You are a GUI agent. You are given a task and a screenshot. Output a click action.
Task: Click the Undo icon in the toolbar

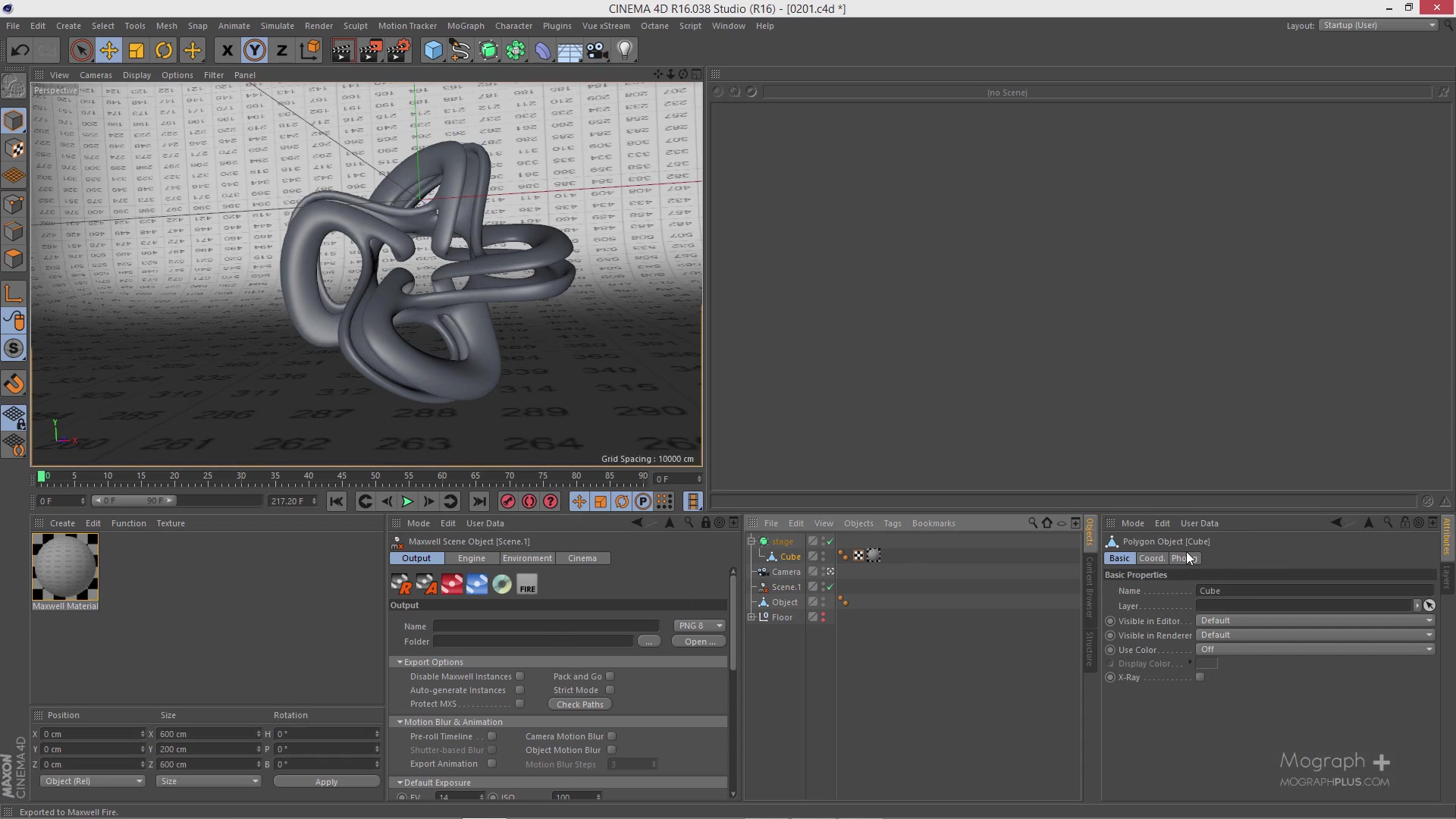pos(20,50)
